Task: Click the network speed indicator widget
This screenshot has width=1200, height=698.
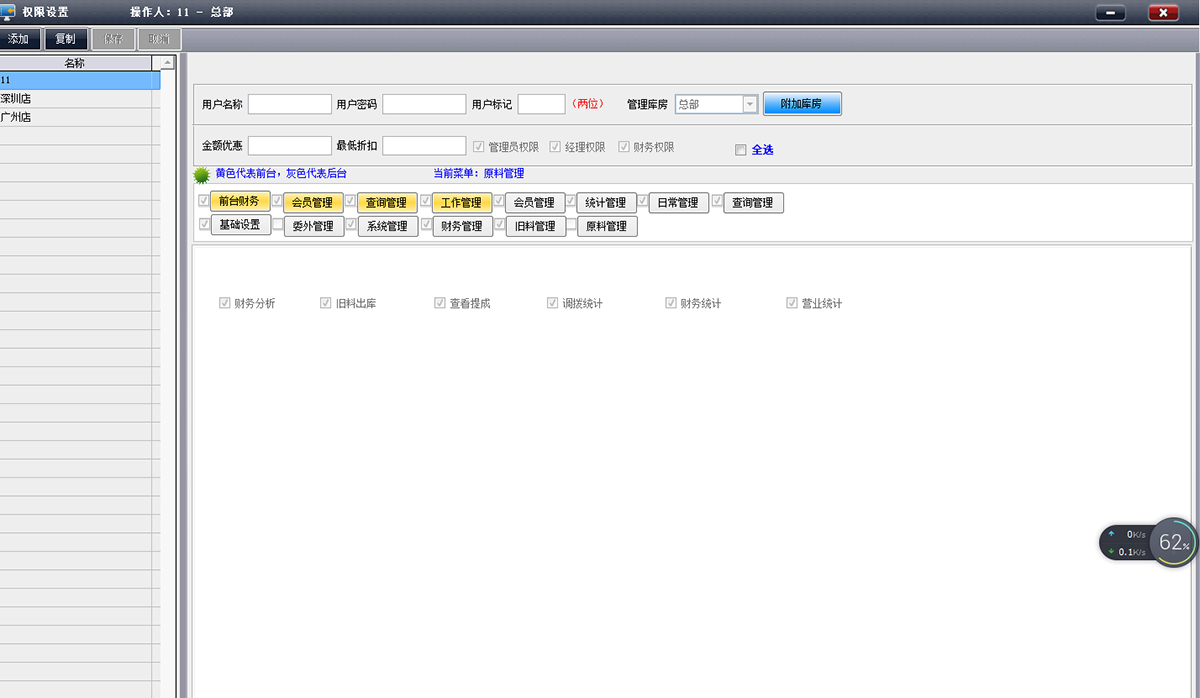Action: click(1125, 543)
